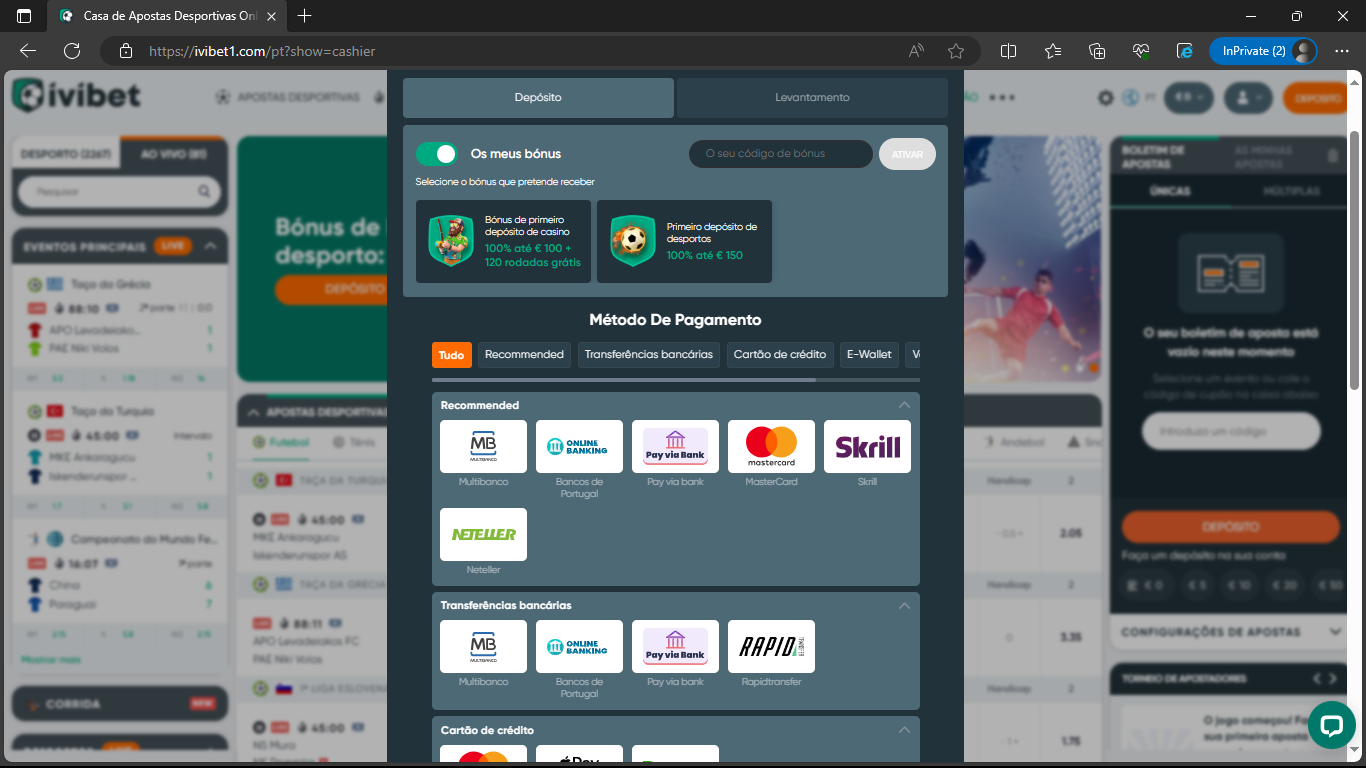1366x768 pixels.
Task: Collapse the Recommended payment section
Action: click(x=904, y=405)
